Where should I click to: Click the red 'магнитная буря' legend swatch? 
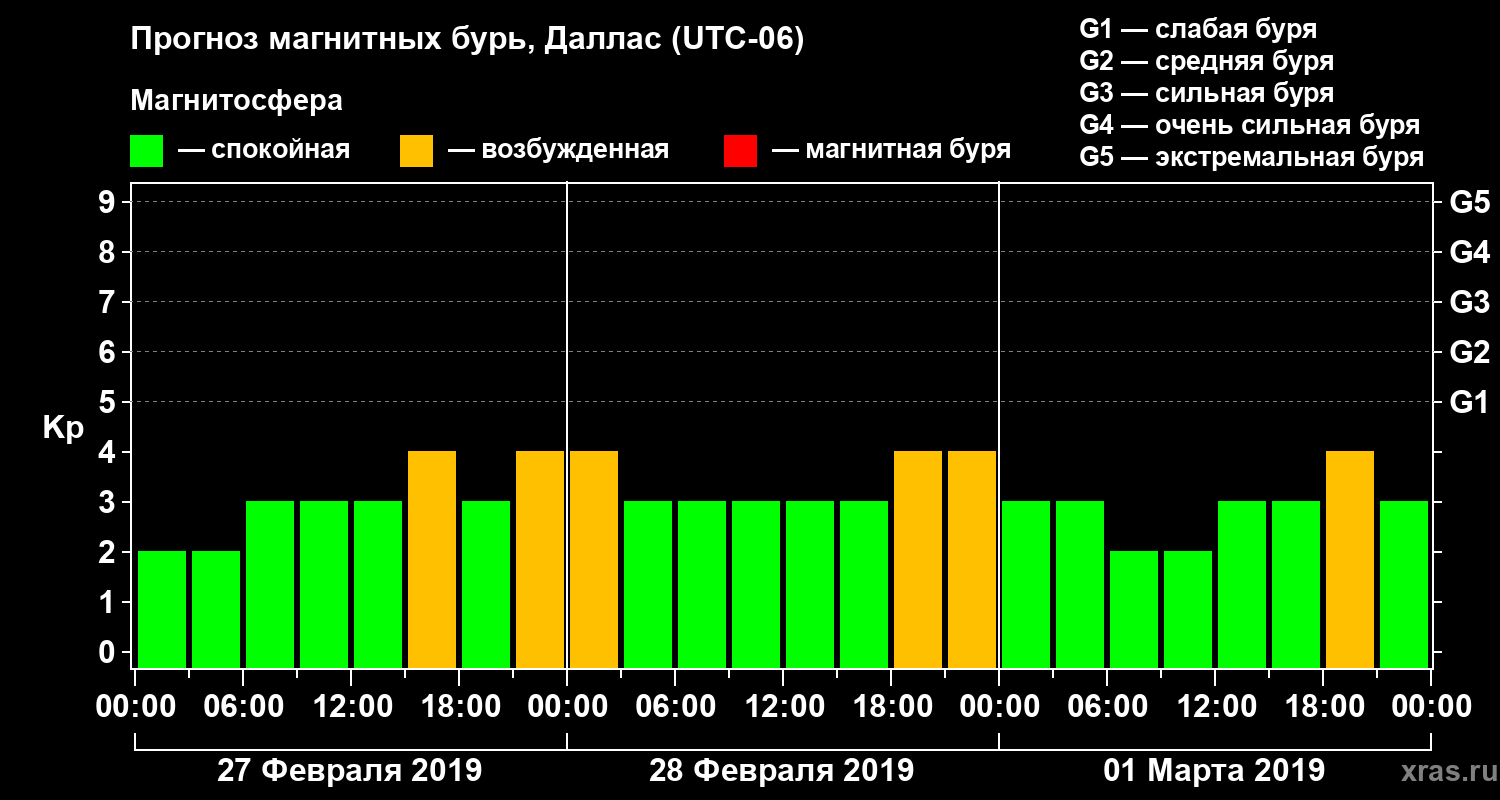pyautogui.click(x=740, y=151)
